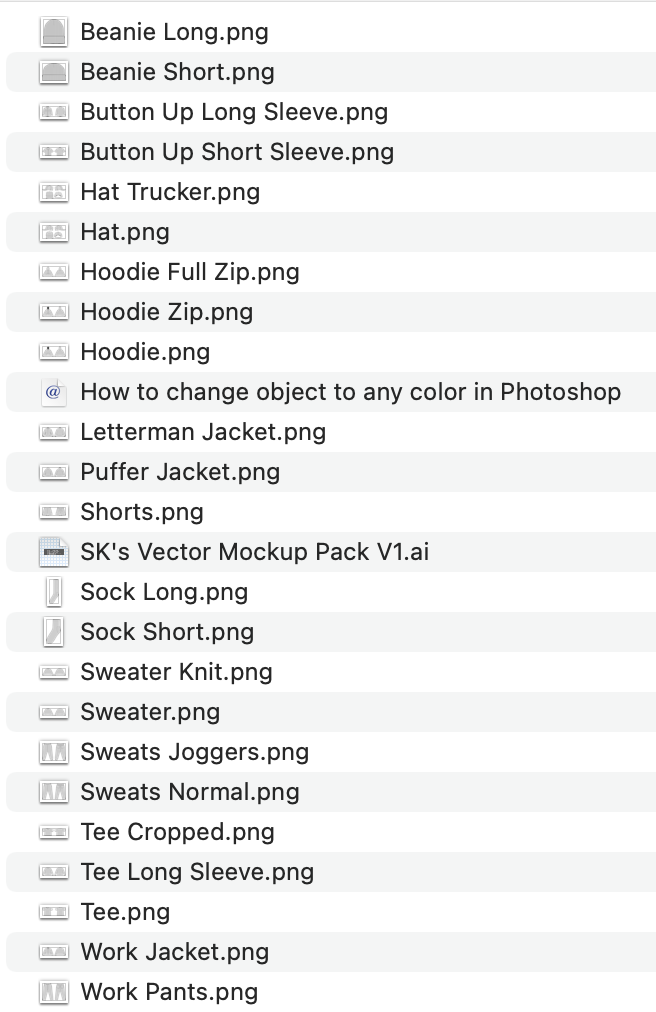The width and height of the screenshot is (656, 1012).
Task: Select the Sweater Knit.png file name
Action: click(176, 672)
